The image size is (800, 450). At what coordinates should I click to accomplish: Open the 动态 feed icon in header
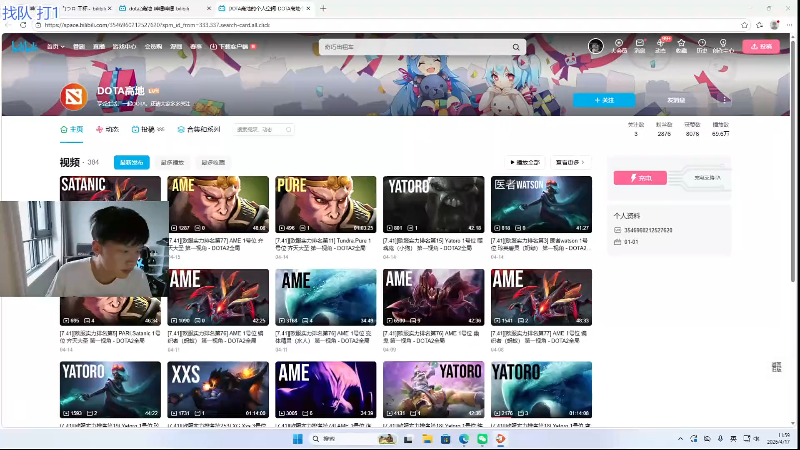[x=660, y=46]
